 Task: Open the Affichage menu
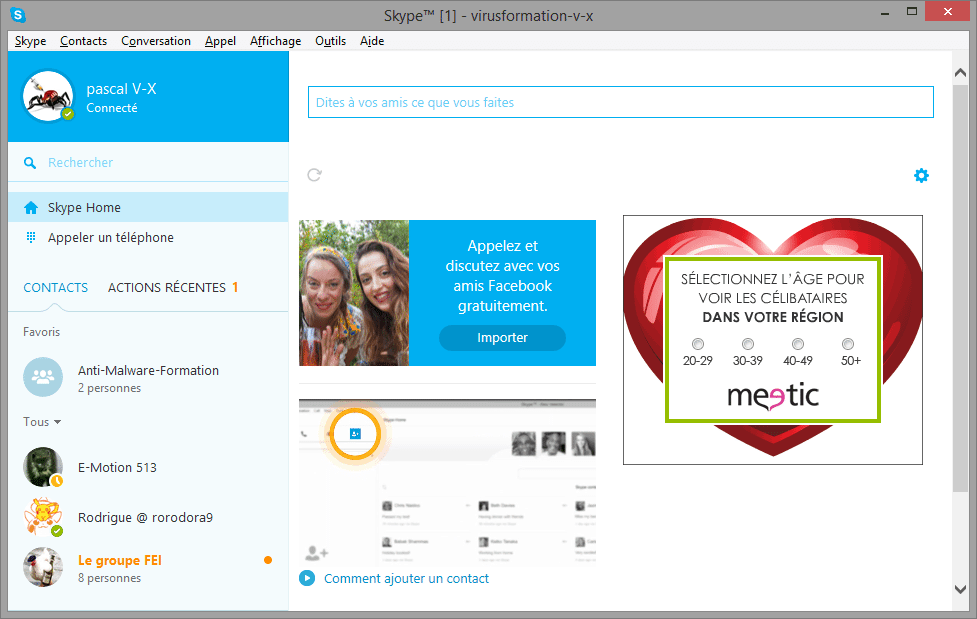pyautogui.click(x=275, y=41)
